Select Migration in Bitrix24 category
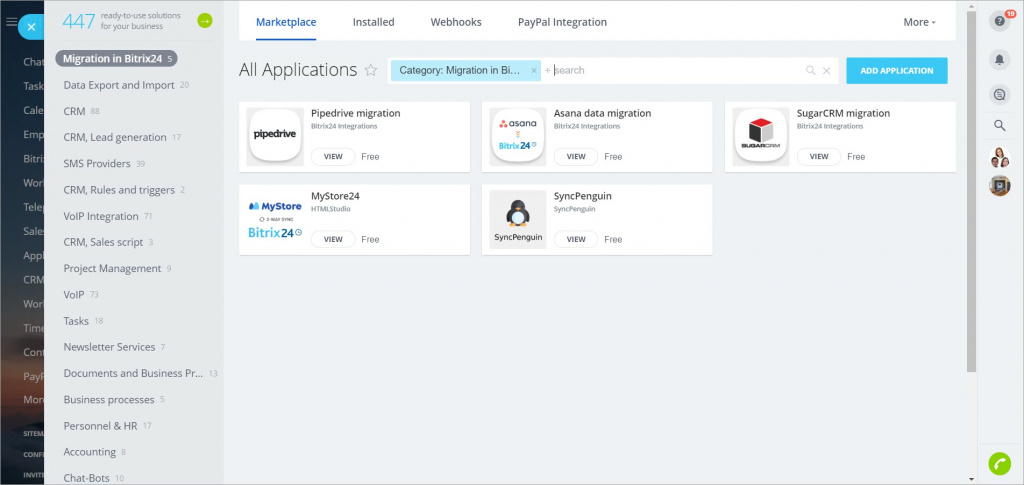 [117, 59]
